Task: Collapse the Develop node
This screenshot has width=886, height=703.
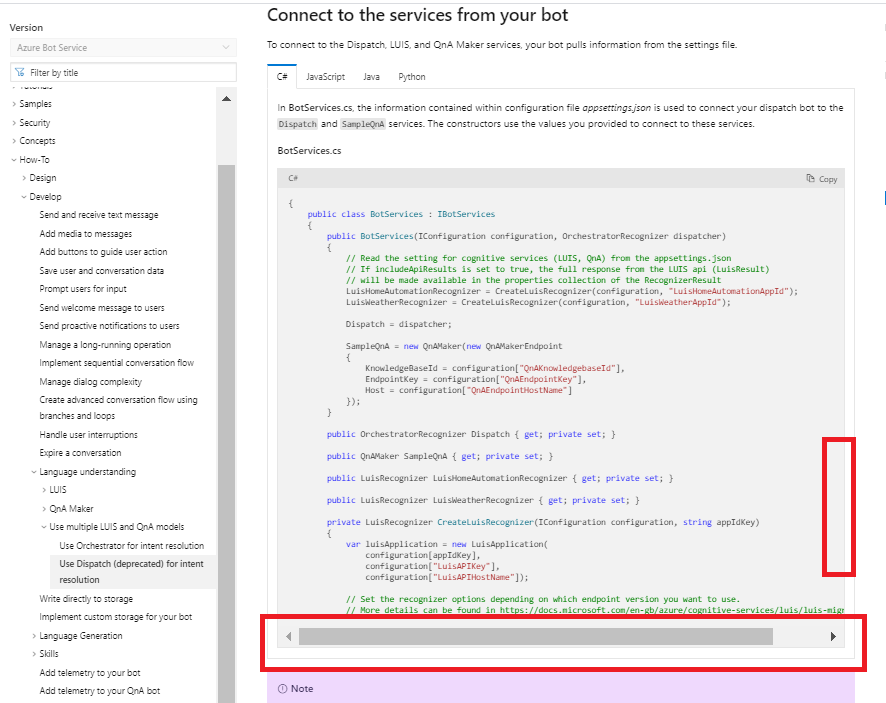Action: [24, 197]
